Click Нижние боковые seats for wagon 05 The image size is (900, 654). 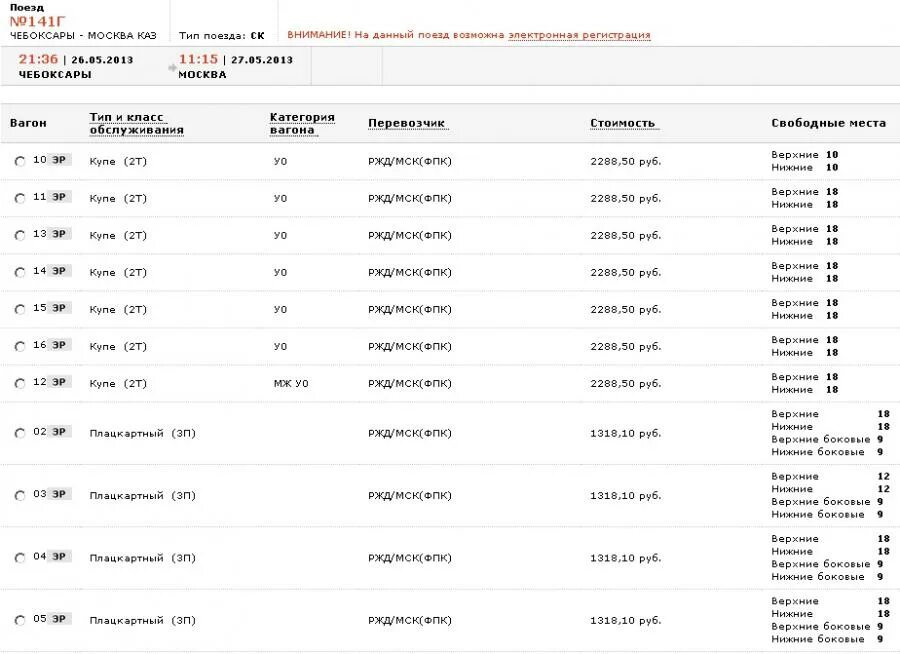(x=827, y=639)
